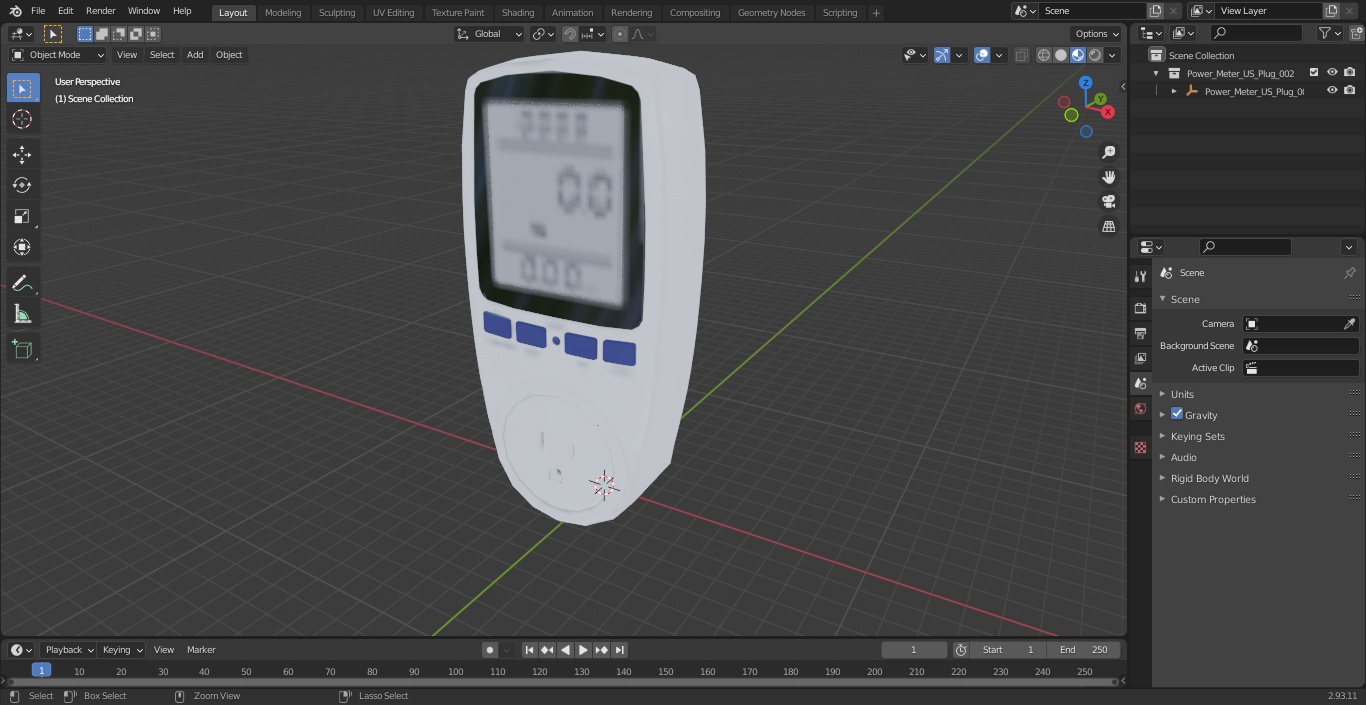Open the File menu
1366x705 pixels.
coord(38,11)
